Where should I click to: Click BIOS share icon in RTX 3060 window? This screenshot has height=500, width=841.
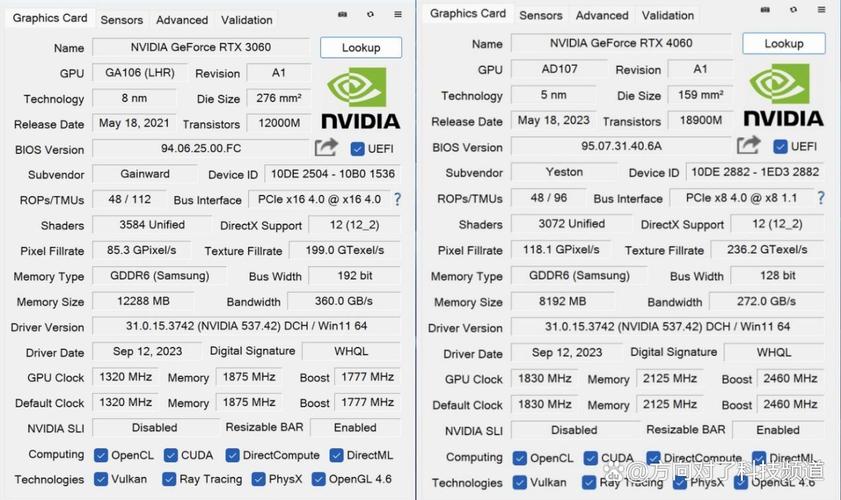click(326, 148)
